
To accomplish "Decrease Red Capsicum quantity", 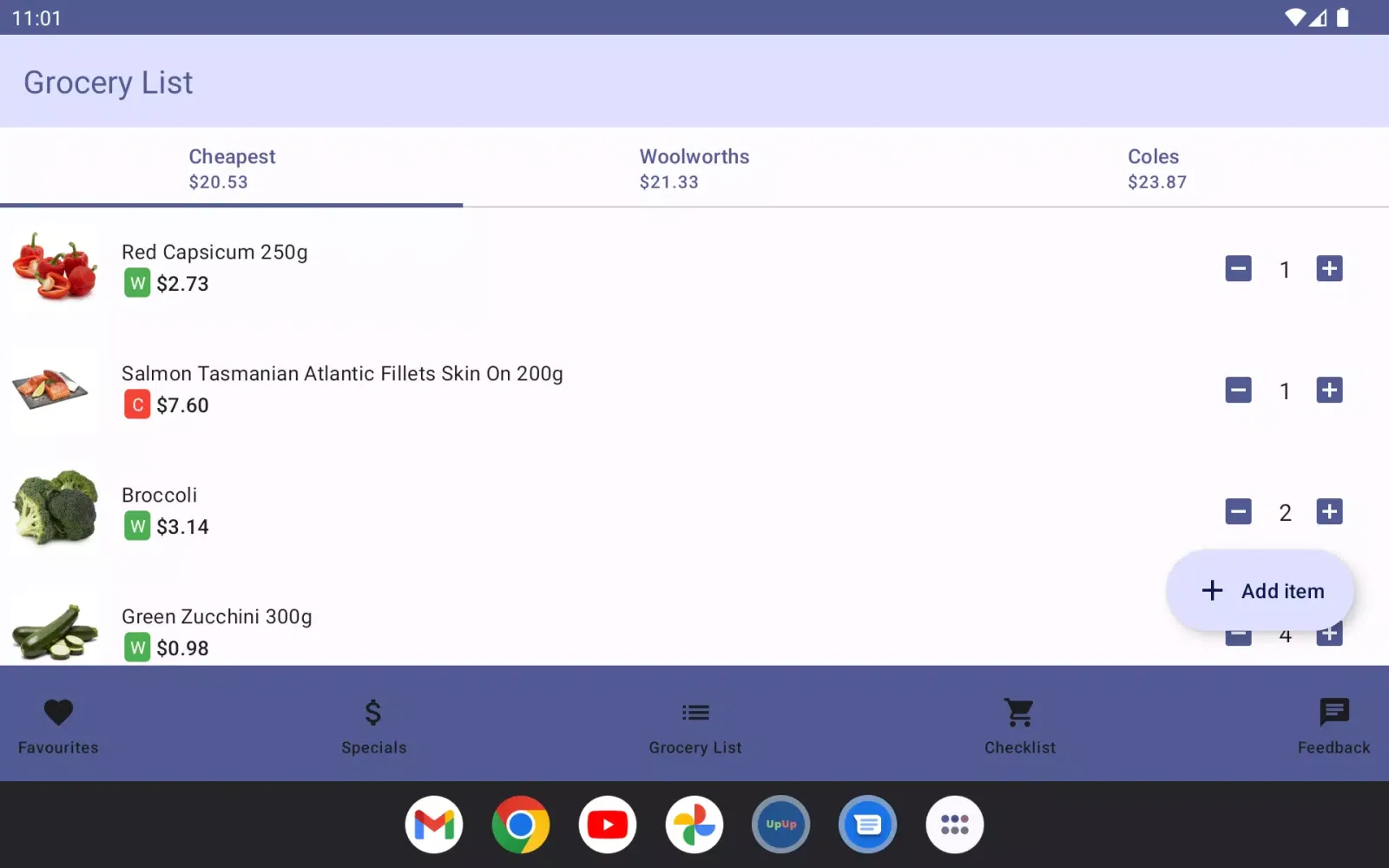I will [1238, 269].
